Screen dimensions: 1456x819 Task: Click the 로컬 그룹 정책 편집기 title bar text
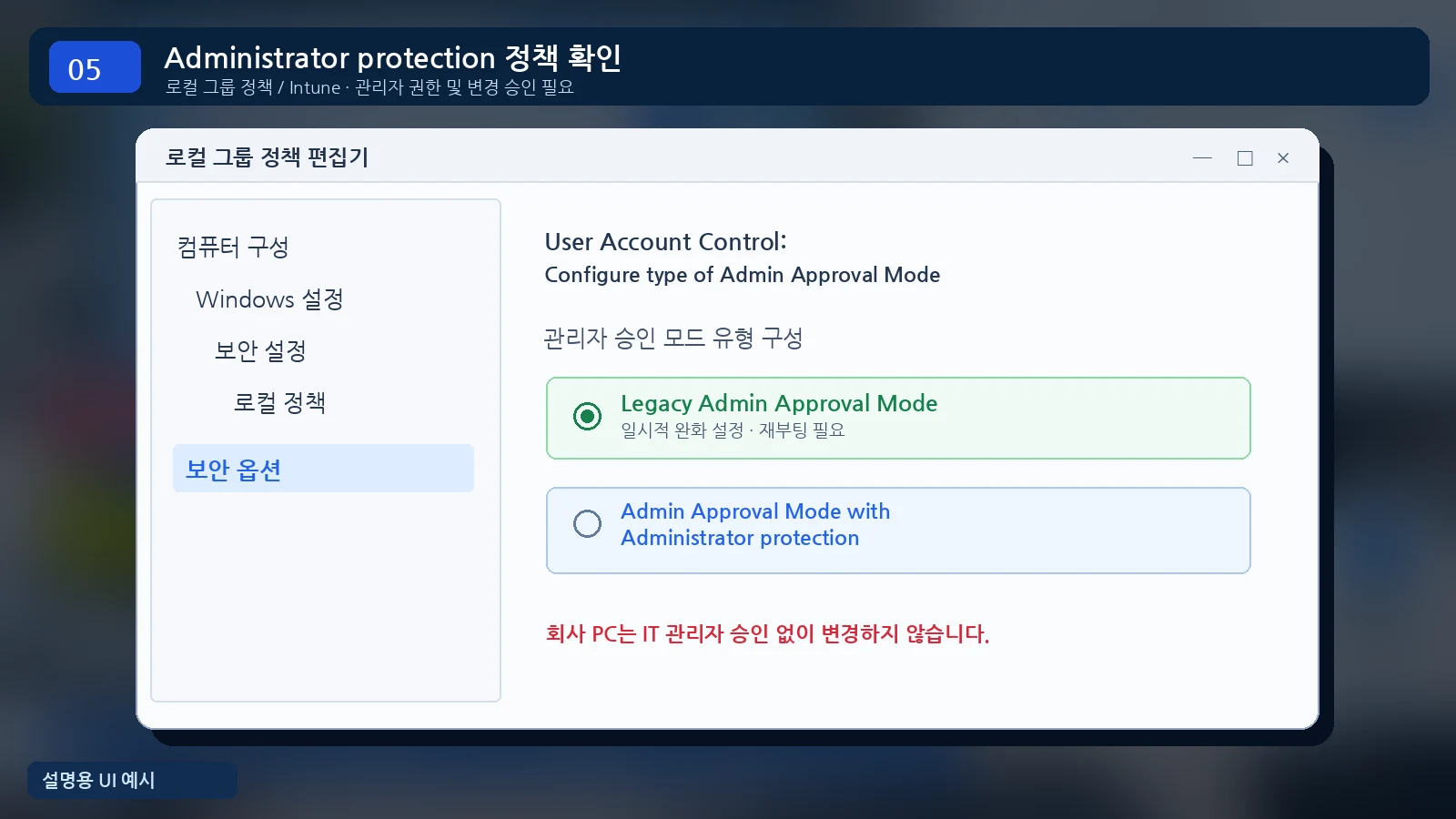pos(267,157)
